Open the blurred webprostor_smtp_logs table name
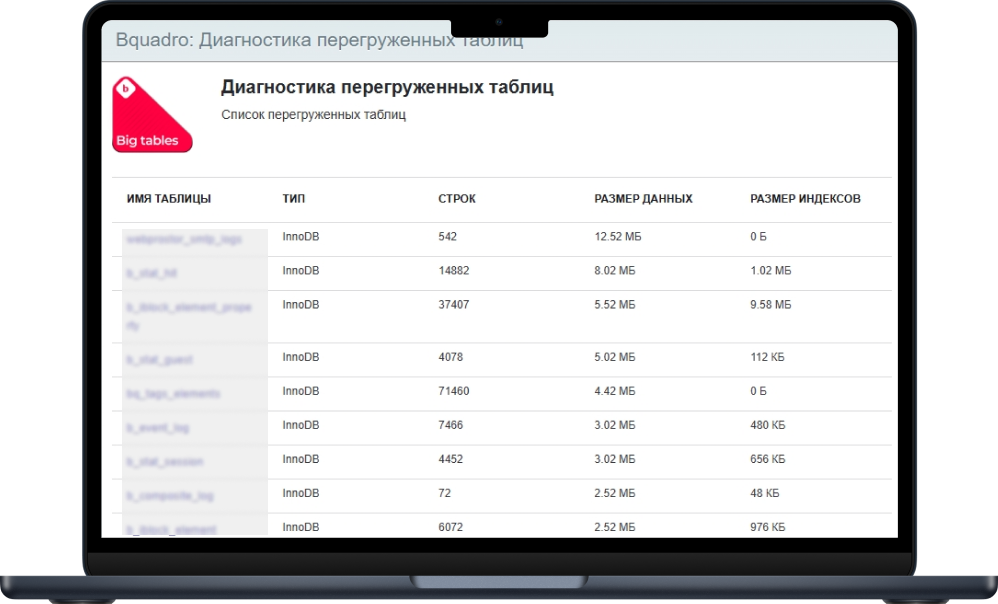 pyautogui.click(x=184, y=240)
